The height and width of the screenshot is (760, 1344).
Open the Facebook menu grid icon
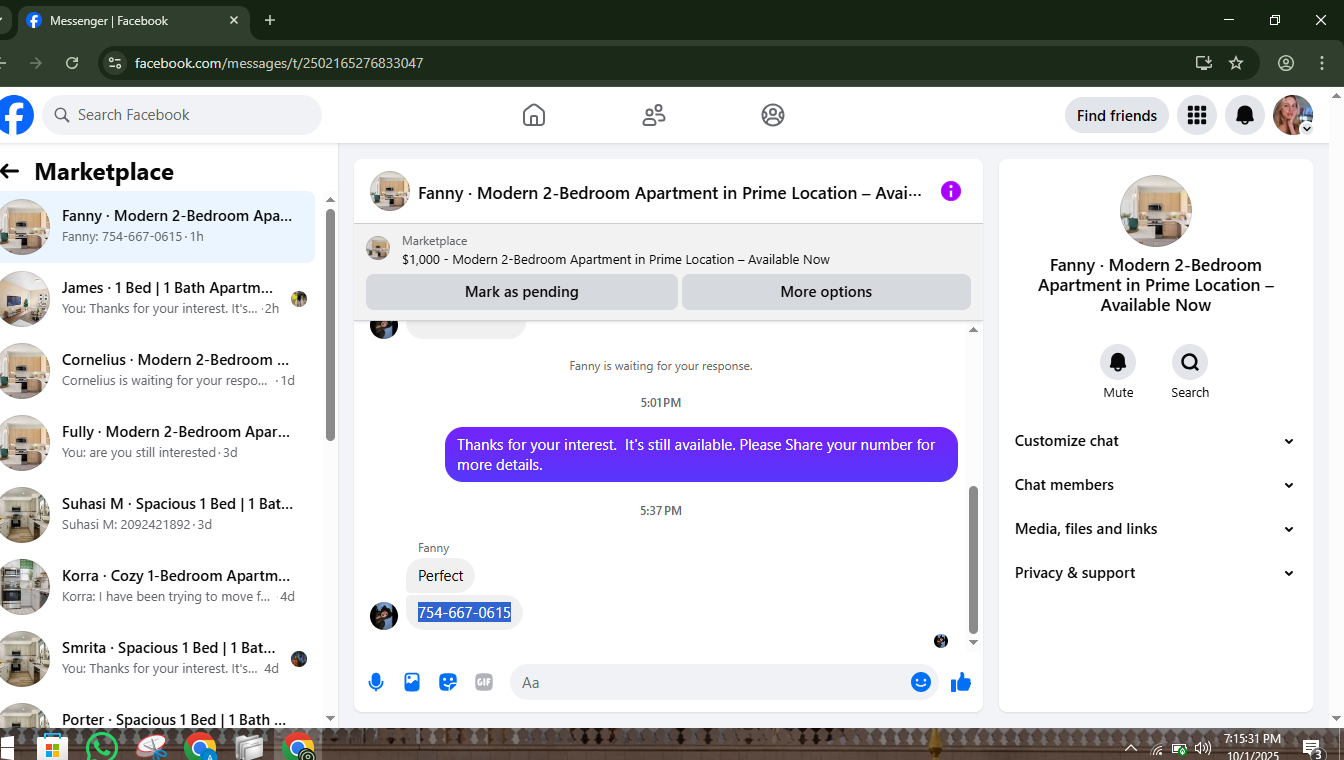tap(1197, 115)
